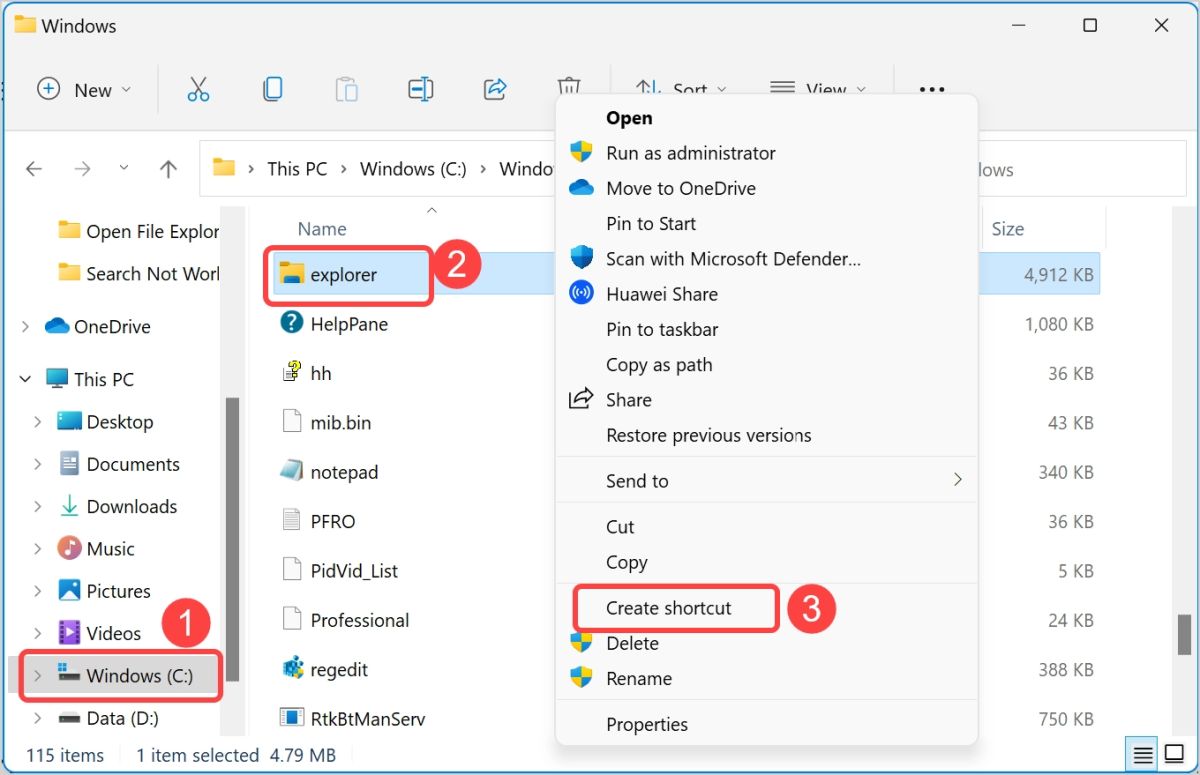Viewport: 1200px width, 775px height.
Task: Click the Documents icon in sidebar
Action: (69, 463)
